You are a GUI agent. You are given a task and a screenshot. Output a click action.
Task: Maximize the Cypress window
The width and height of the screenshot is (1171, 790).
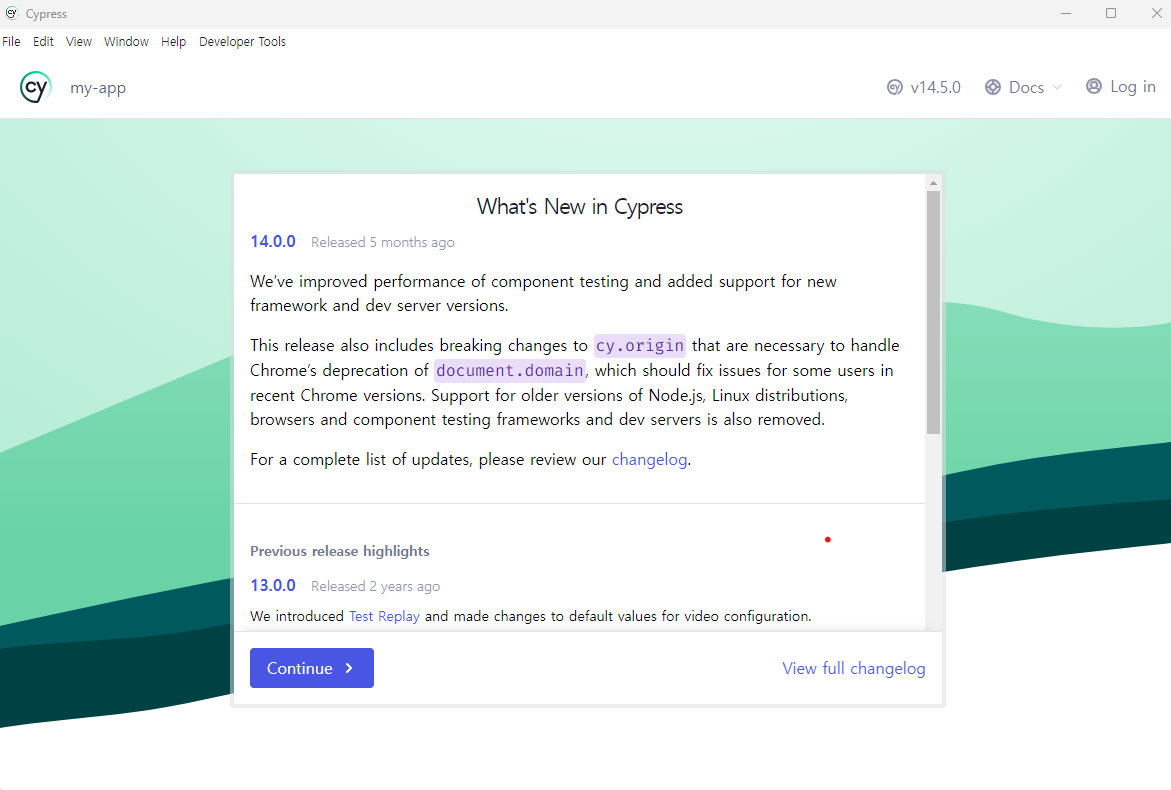click(x=1111, y=13)
